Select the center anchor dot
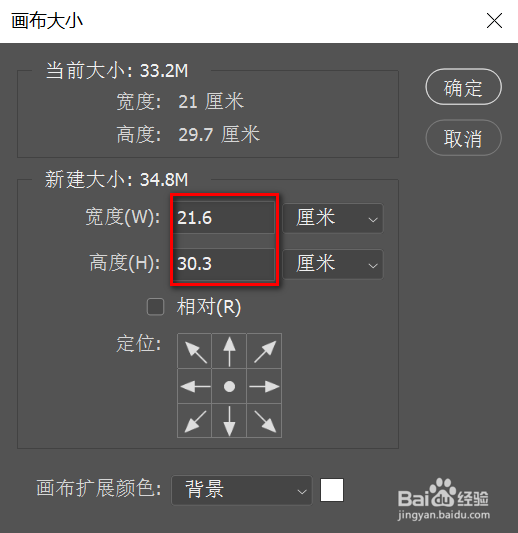 [x=229, y=386]
